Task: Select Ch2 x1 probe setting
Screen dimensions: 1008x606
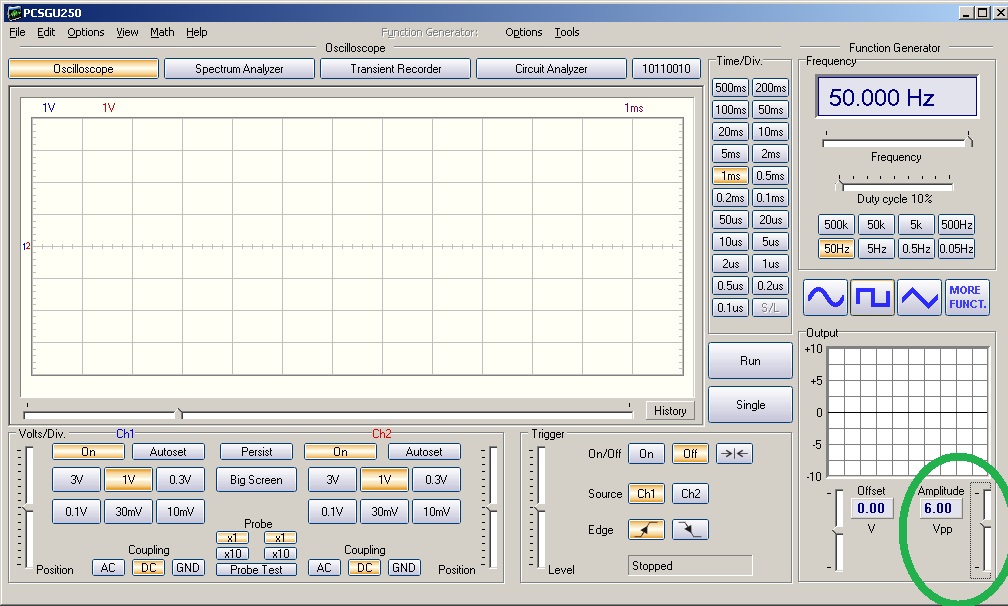Action: [280, 538]
